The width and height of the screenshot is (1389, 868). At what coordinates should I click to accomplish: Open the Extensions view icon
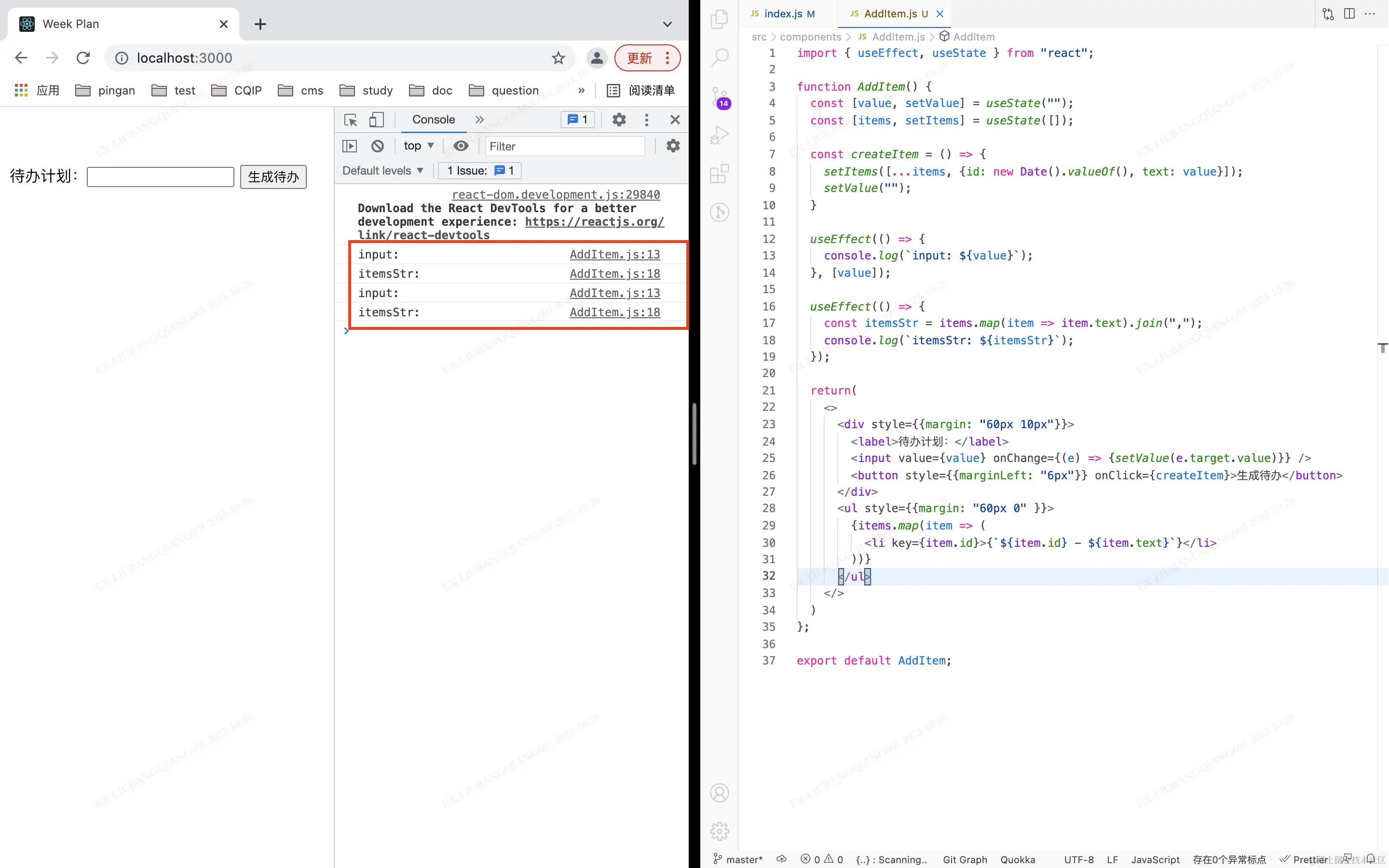point(719,174)
